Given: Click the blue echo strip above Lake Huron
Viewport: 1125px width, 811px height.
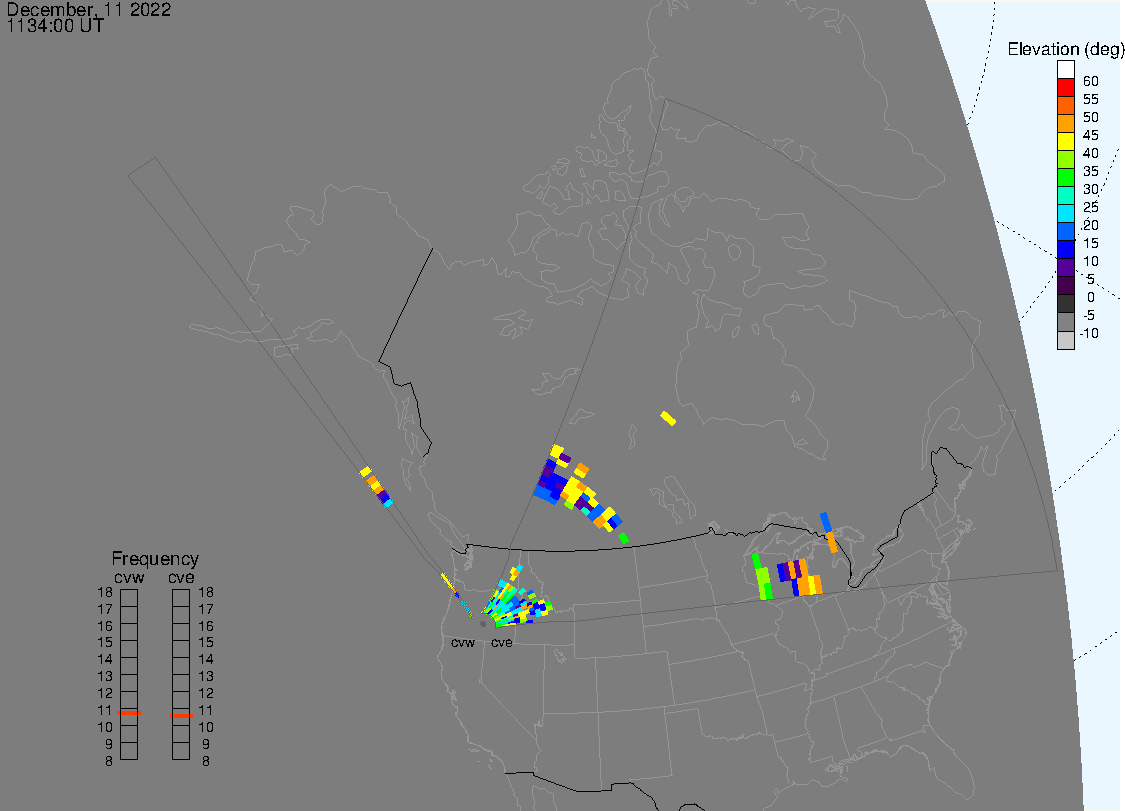Looking at the screenshot, I should coord(825,522).
